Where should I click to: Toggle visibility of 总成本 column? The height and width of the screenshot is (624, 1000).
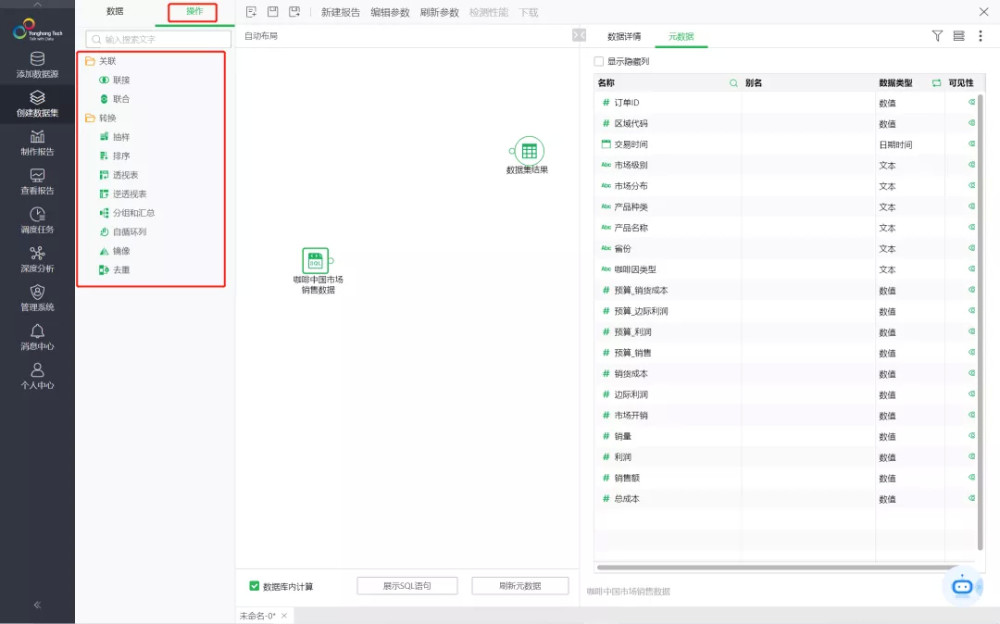[971, 498]
